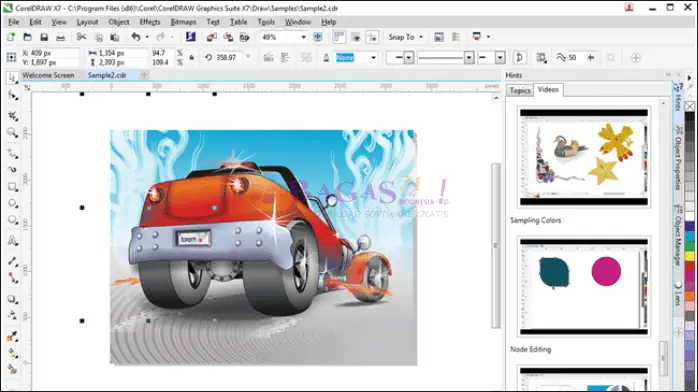Select the Shape edit tool
Image resolution: width=698 pixels, height=392 pixels.
coord(12,95)
